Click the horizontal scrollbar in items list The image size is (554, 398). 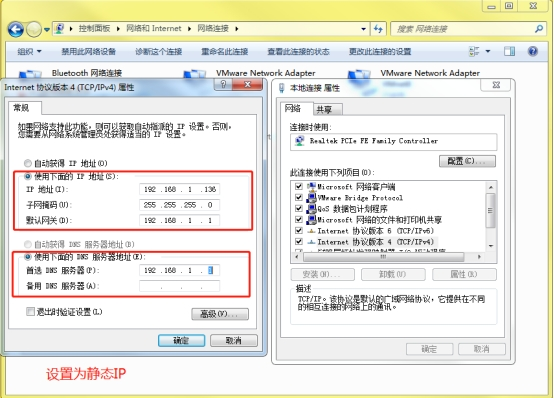coord(383,257)
